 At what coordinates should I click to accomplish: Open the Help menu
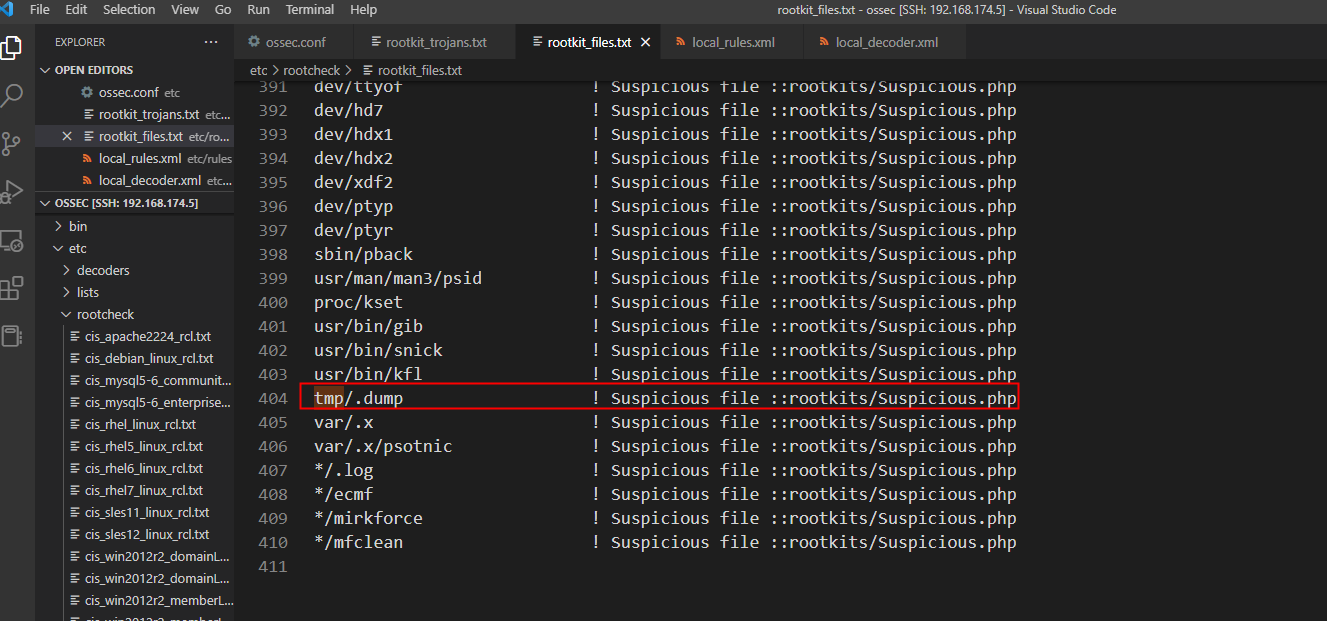pyautogui.click(x=364, y=10)
